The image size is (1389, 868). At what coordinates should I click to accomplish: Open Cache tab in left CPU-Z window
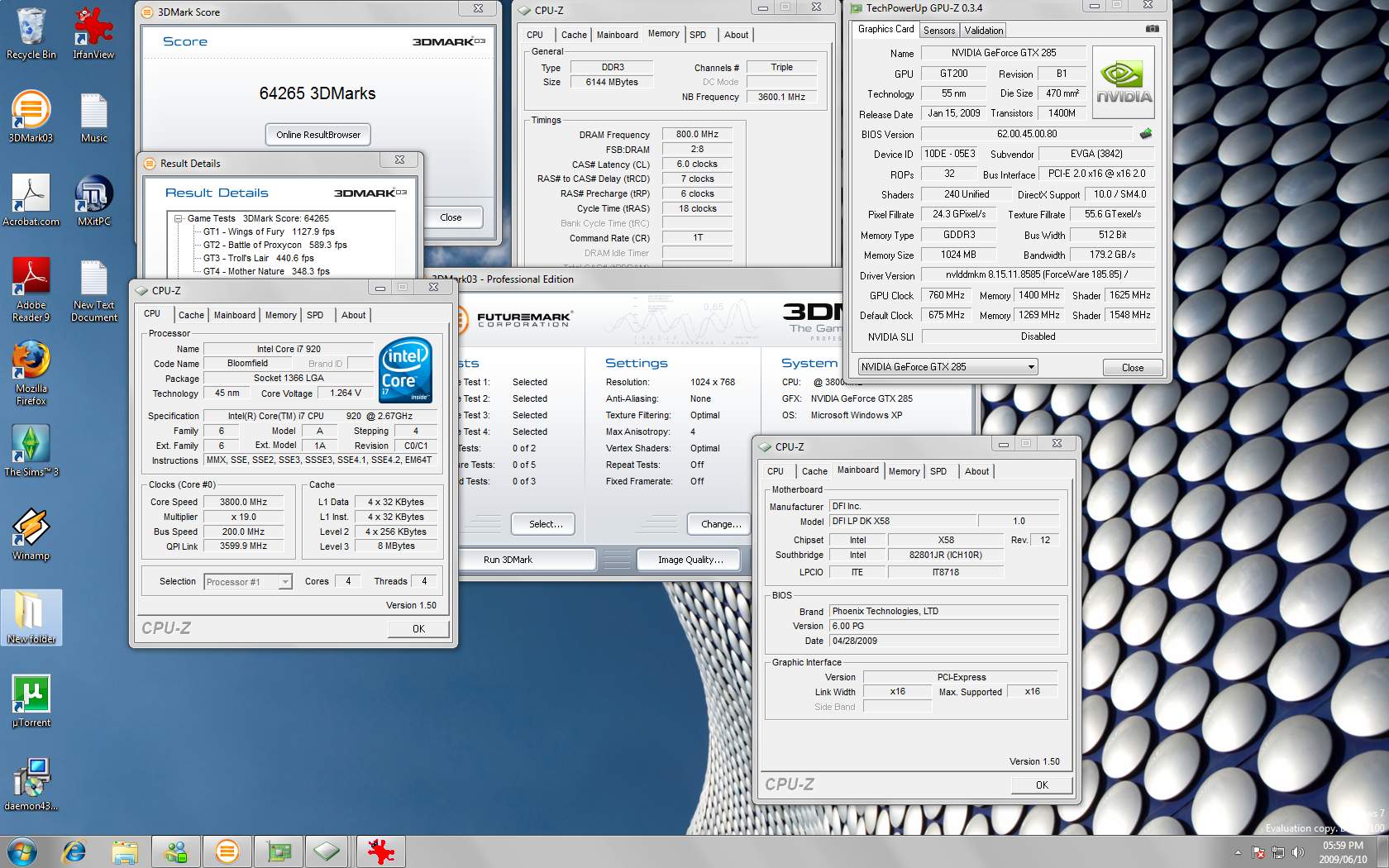pos(191,315)
